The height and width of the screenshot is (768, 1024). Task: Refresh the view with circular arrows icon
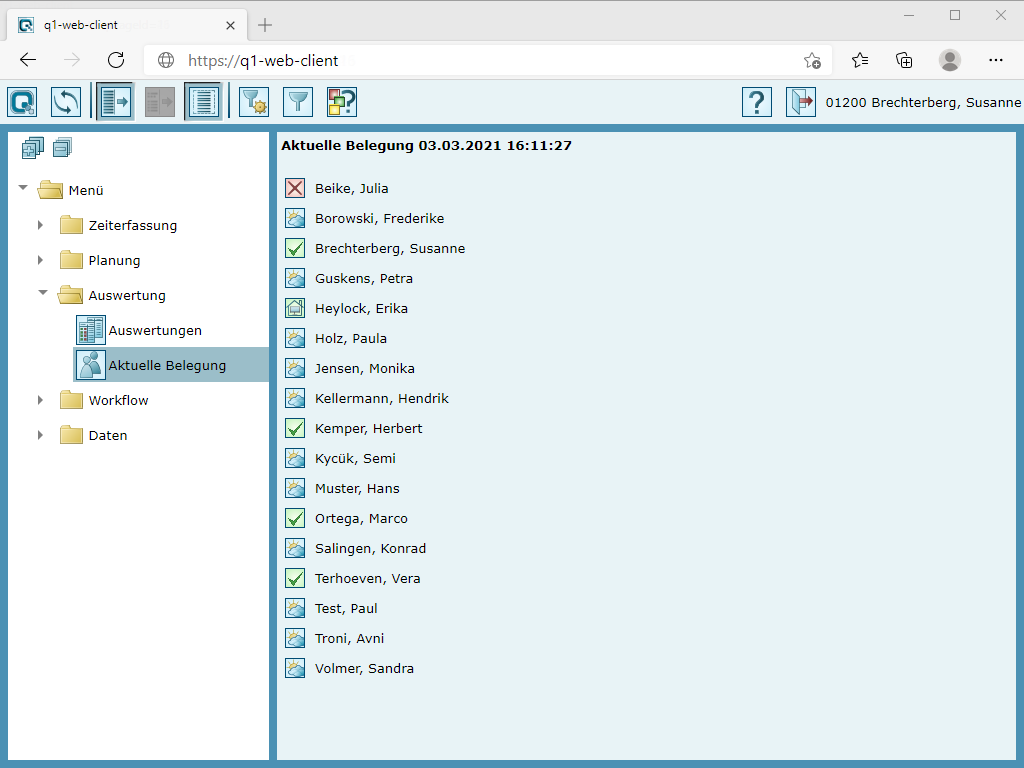pos(66,102)
